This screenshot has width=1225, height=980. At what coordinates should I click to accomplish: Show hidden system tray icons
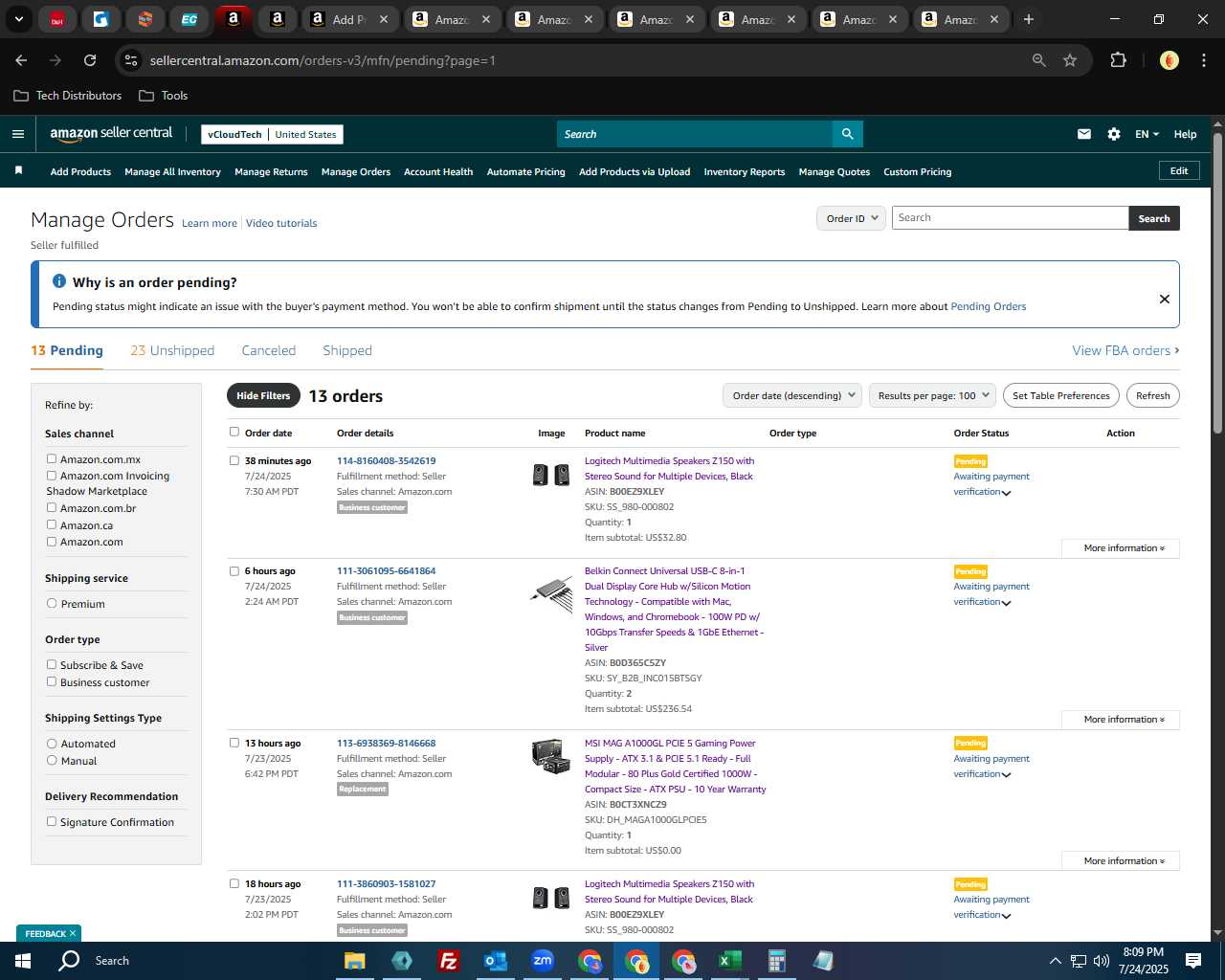[x=1055, y=961]
